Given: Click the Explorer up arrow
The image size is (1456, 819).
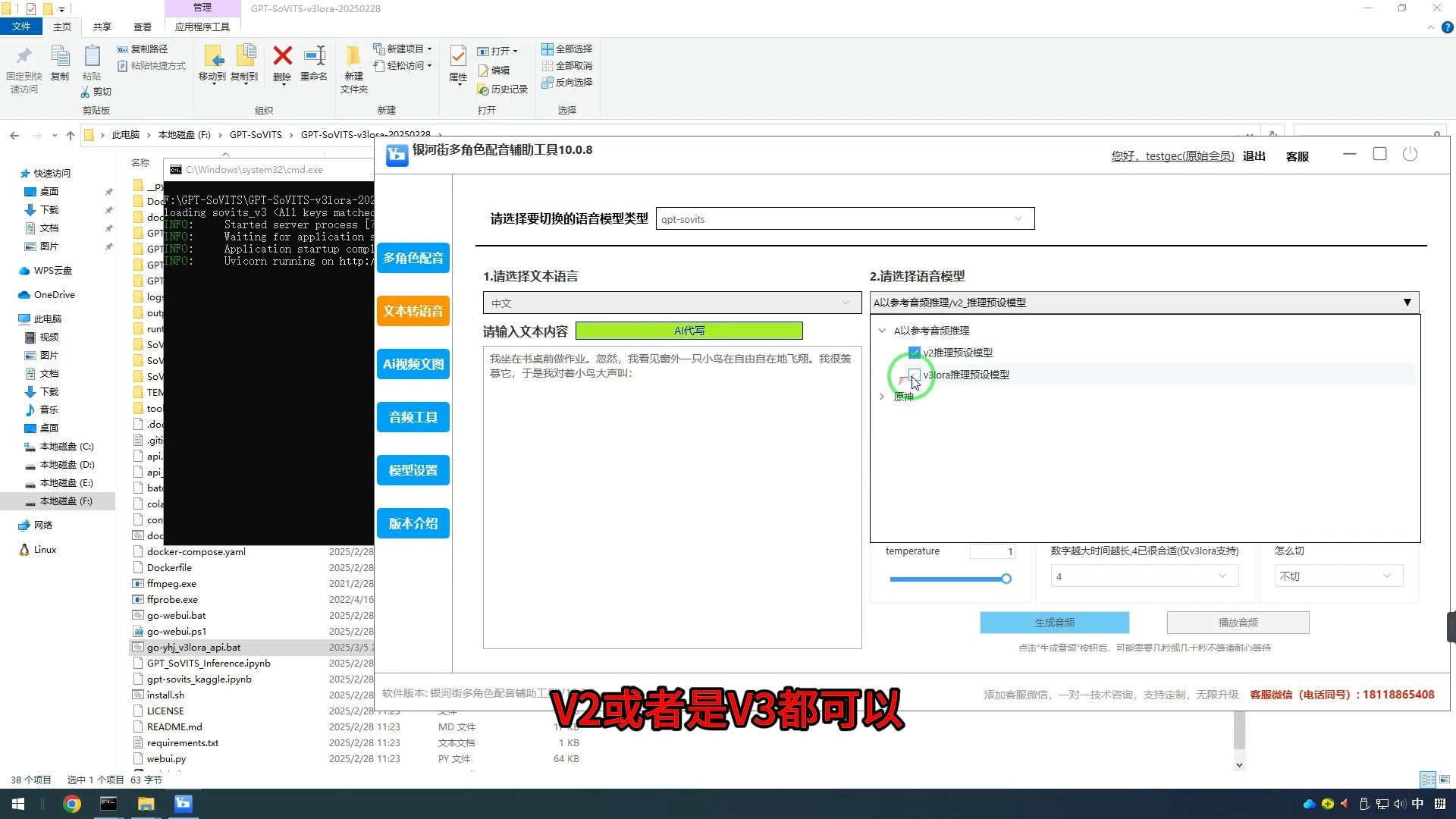Looking at the screenshot, I should (x=71, y=135).
